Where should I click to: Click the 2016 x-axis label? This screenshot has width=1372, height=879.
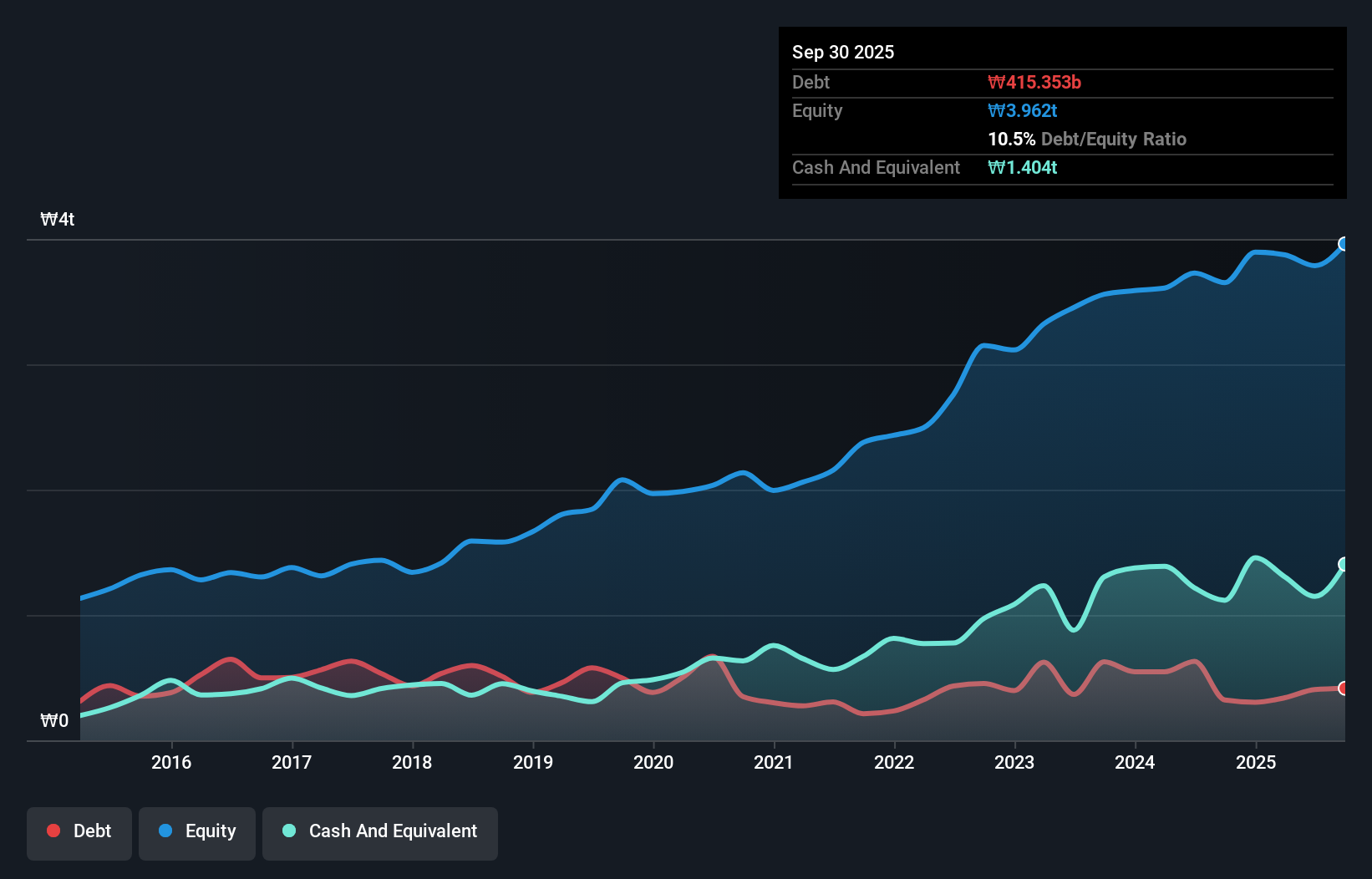[x=171, y=762]
